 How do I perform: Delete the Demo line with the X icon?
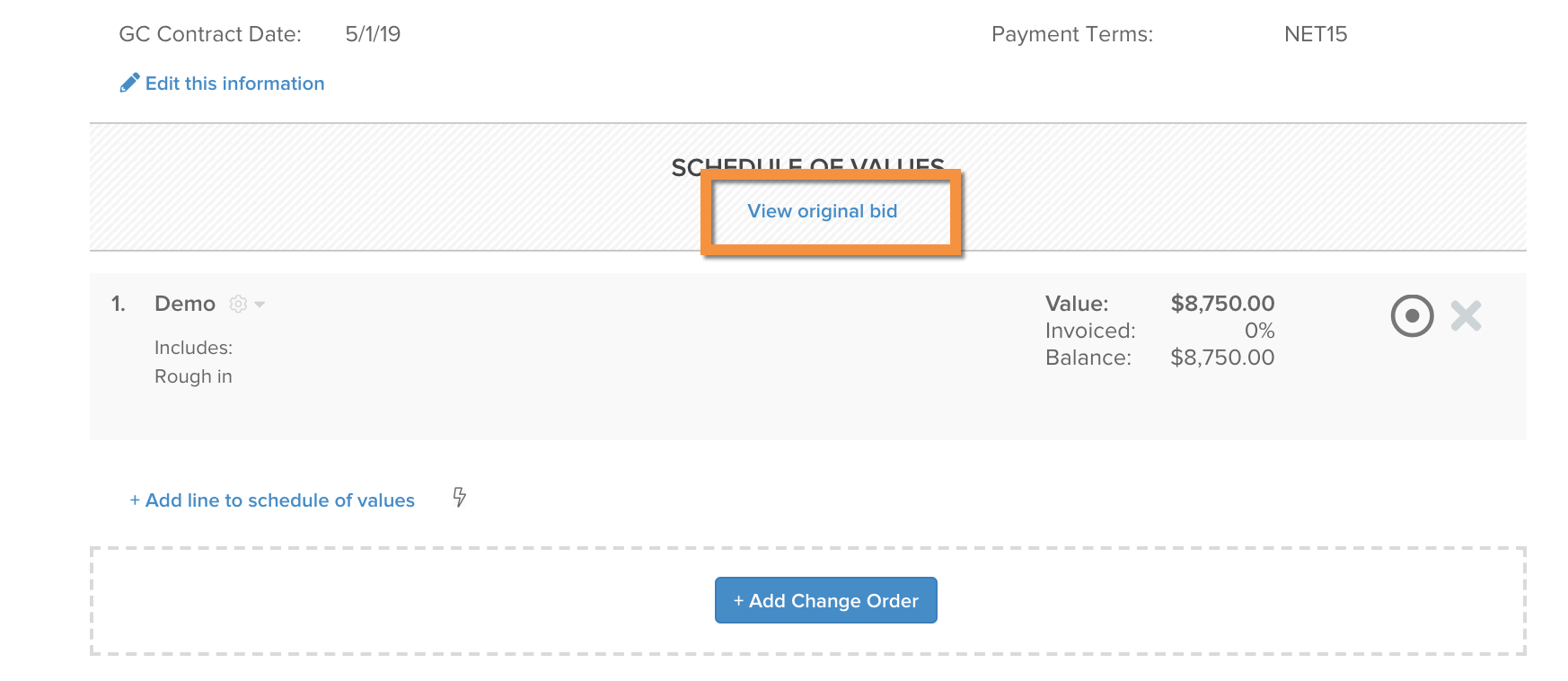1466,316
